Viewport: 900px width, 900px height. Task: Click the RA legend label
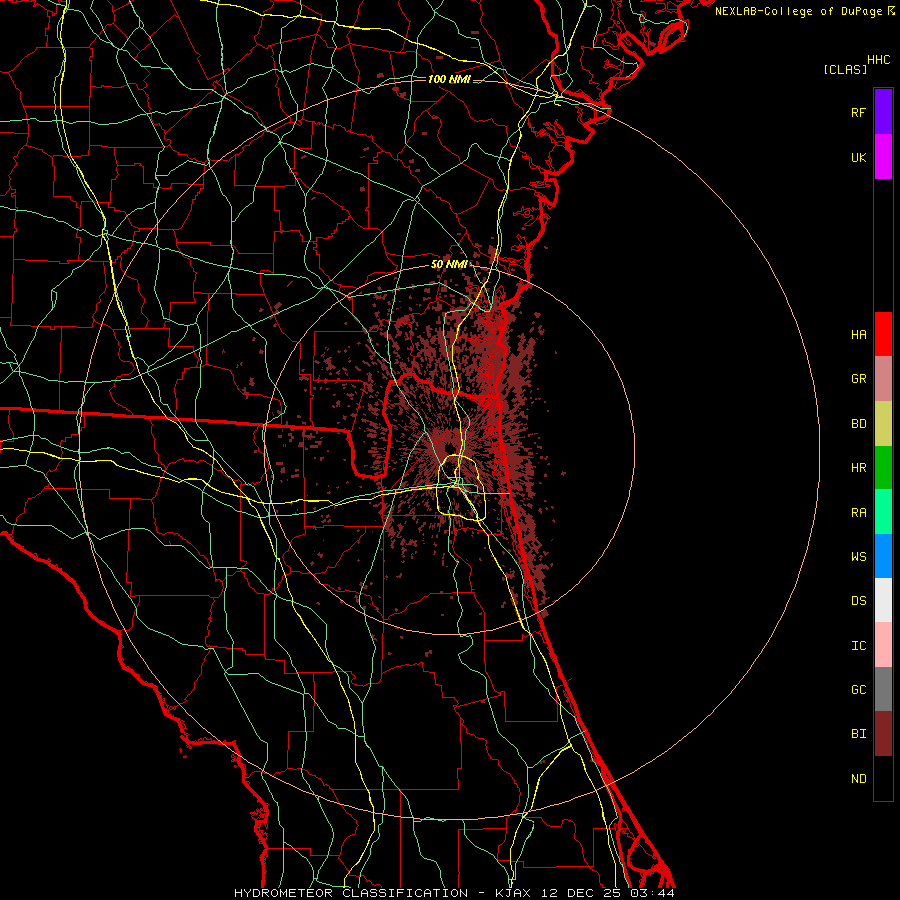click(858, 512)
